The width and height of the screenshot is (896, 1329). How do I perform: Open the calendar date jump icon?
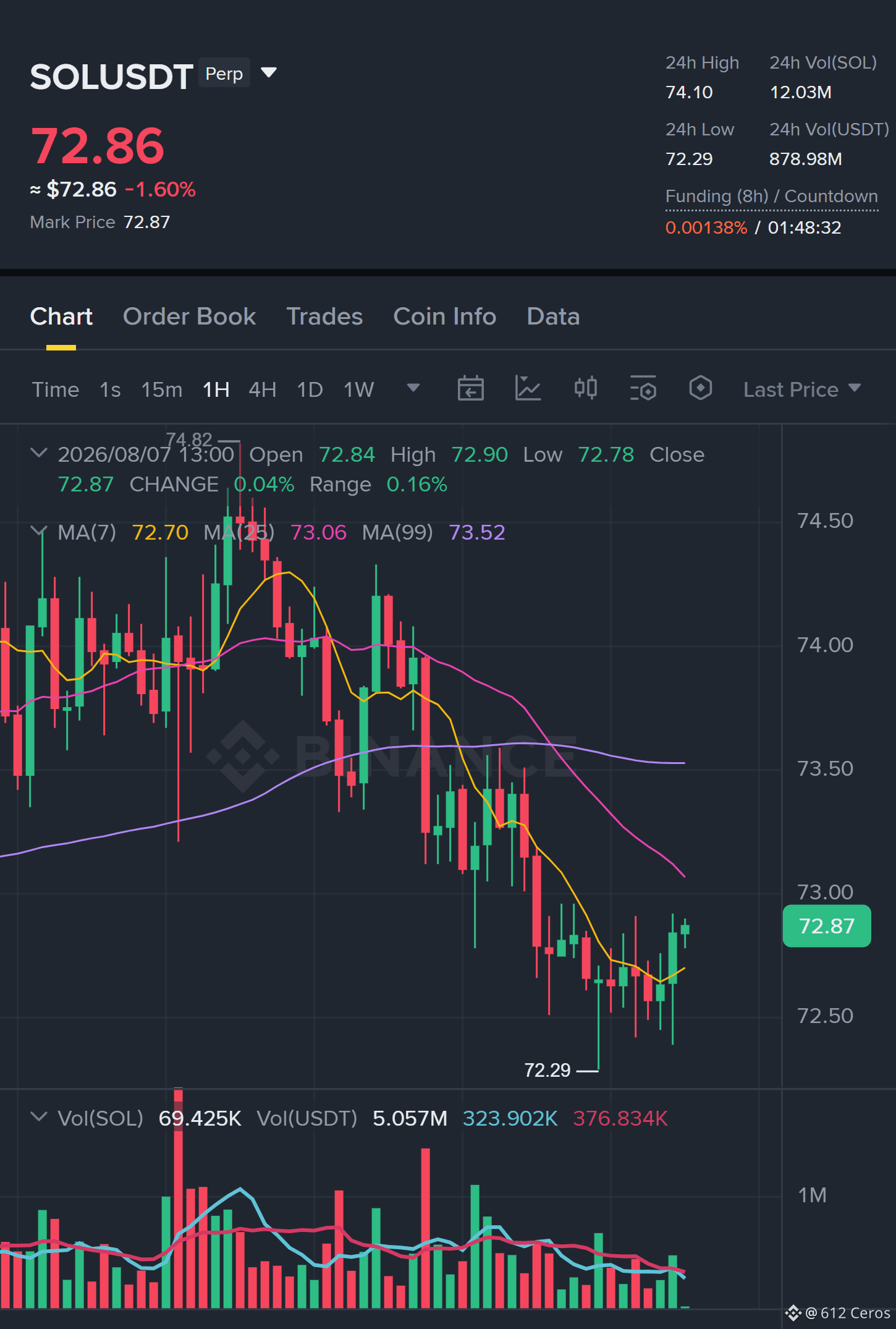(470, 389)
